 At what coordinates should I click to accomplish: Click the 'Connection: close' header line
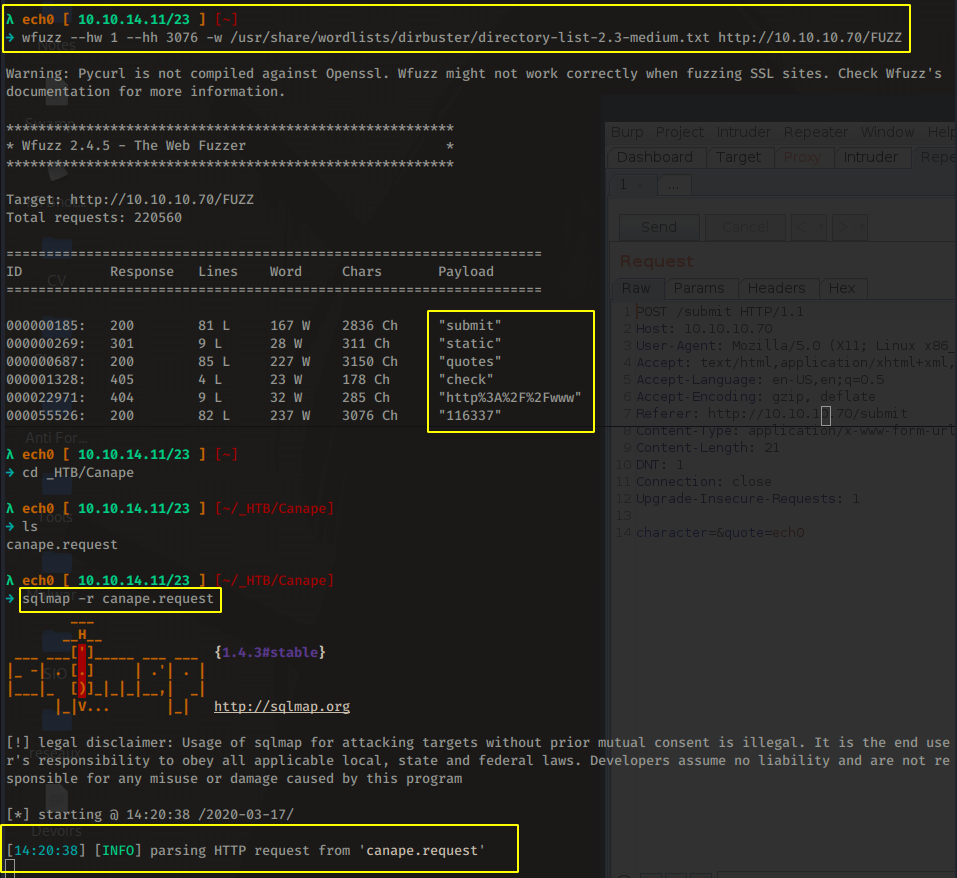(704, 482)
